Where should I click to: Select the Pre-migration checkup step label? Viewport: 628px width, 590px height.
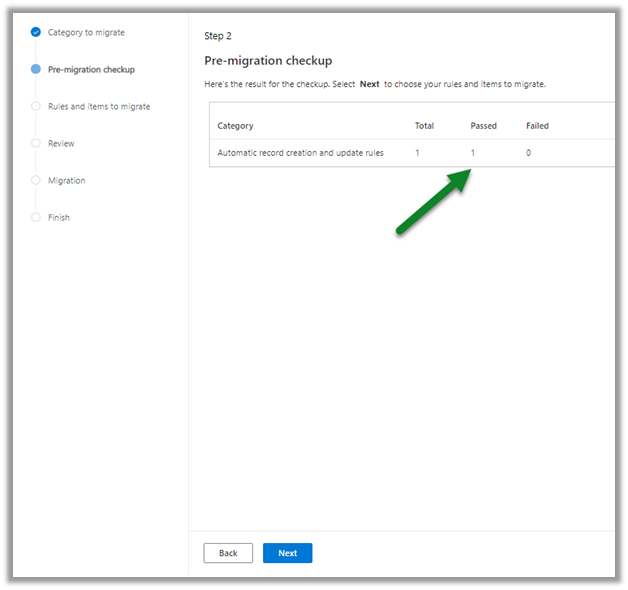tap(91, 69)
